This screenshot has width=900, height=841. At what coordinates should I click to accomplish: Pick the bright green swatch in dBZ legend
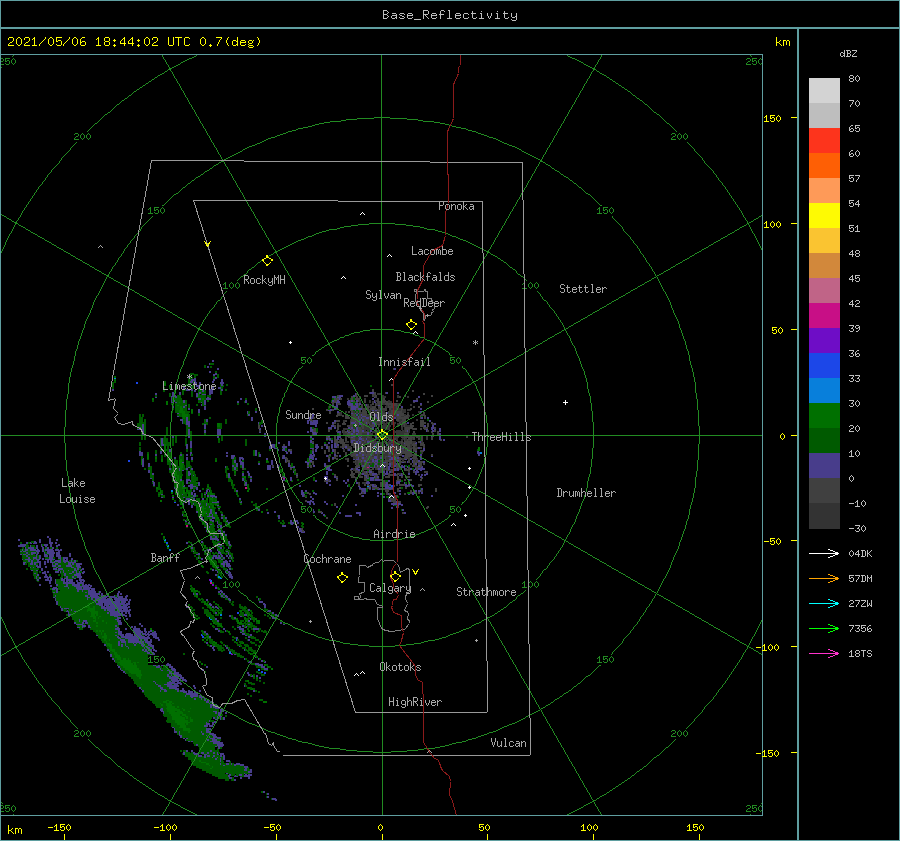coord(824,416)
